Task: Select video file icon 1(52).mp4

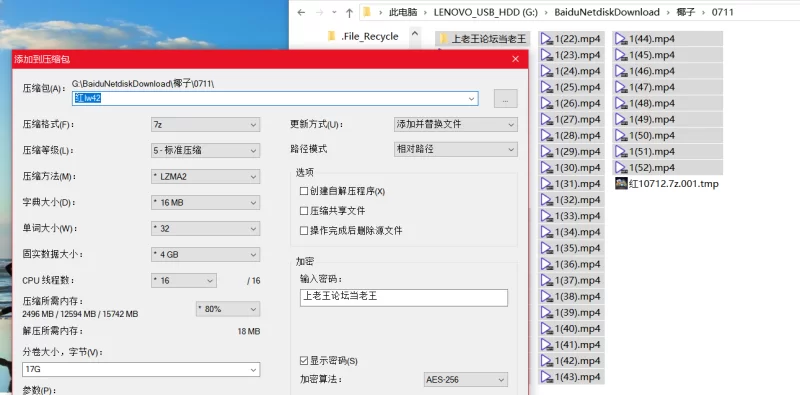Action: (x=621, y=167)
